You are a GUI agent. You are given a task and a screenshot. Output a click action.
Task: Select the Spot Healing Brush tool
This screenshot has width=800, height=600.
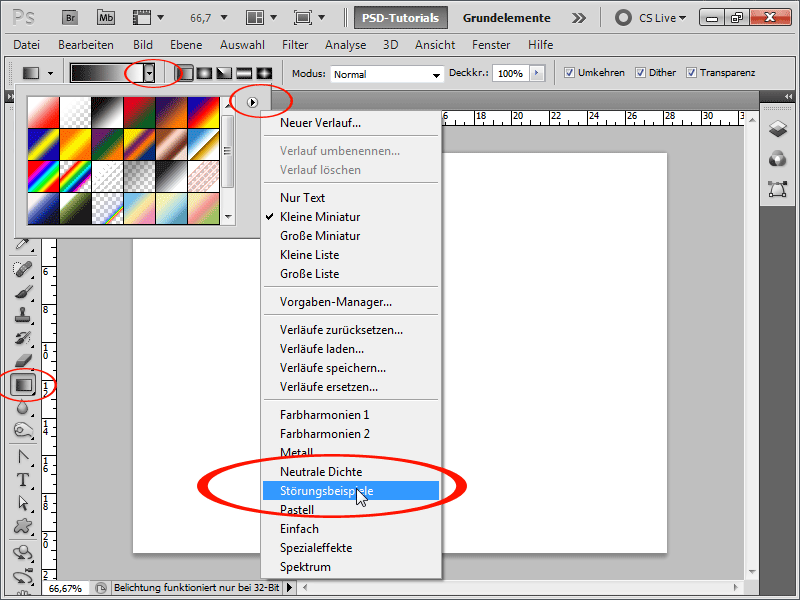click(22, 269)
